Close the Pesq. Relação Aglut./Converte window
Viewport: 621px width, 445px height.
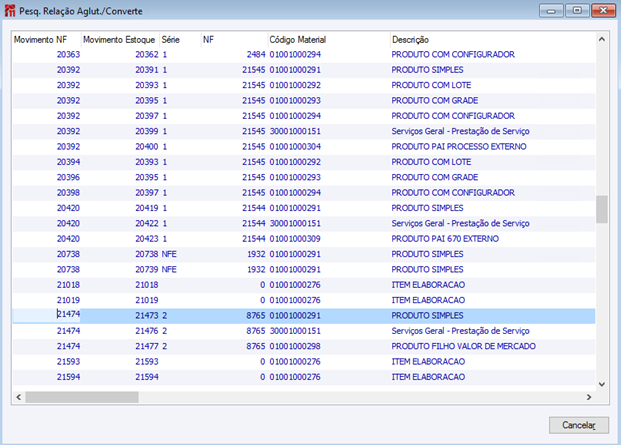pyautogui.click(x=603, y=11)
